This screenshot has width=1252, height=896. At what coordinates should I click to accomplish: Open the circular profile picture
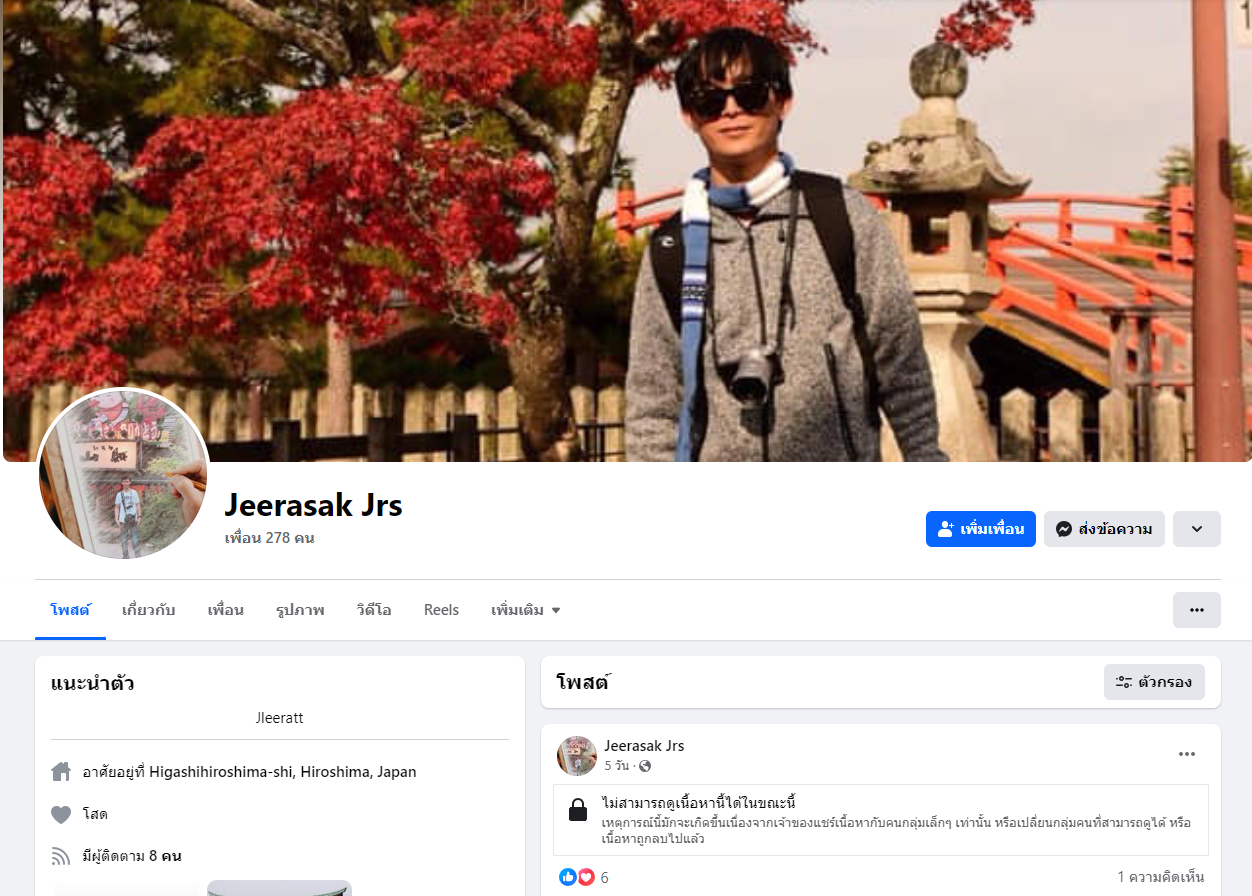[123, 474]
